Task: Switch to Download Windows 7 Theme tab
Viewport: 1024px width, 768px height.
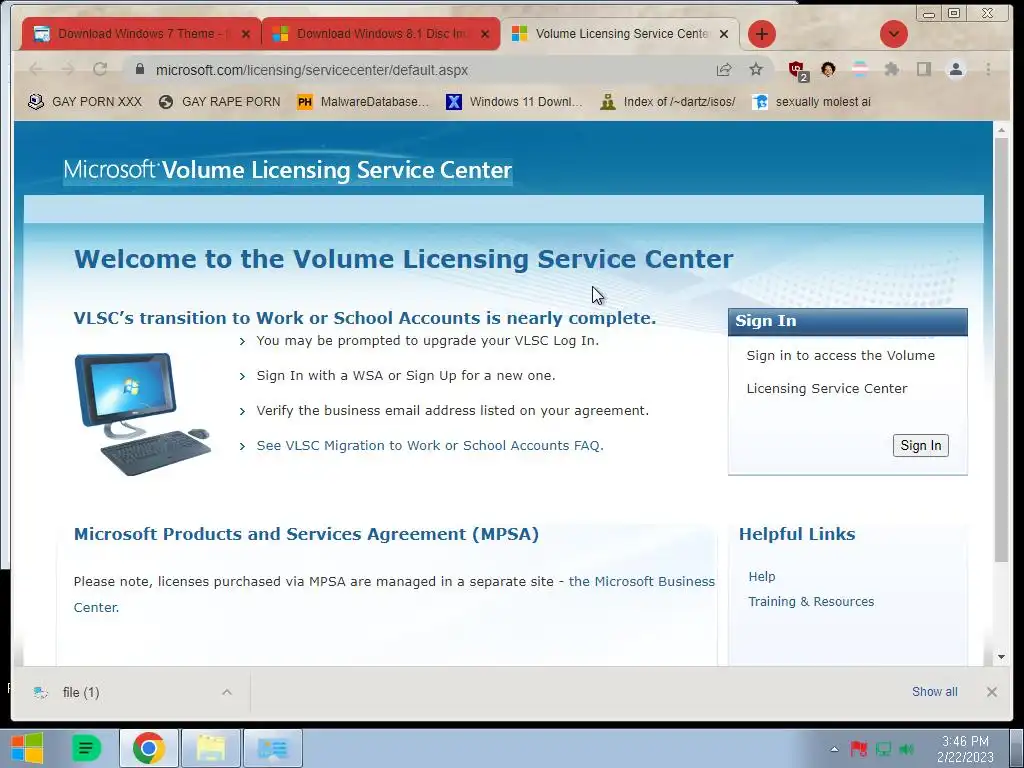Action: (142, 33)
